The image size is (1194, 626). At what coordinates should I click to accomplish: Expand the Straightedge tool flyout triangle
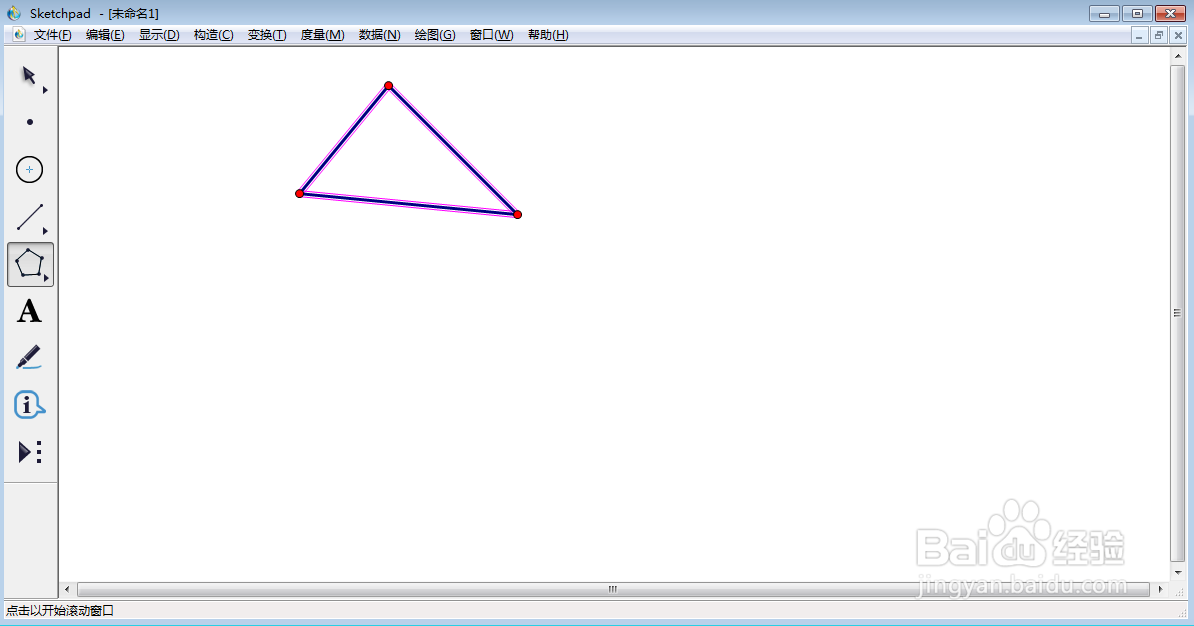tap(45, 231)
